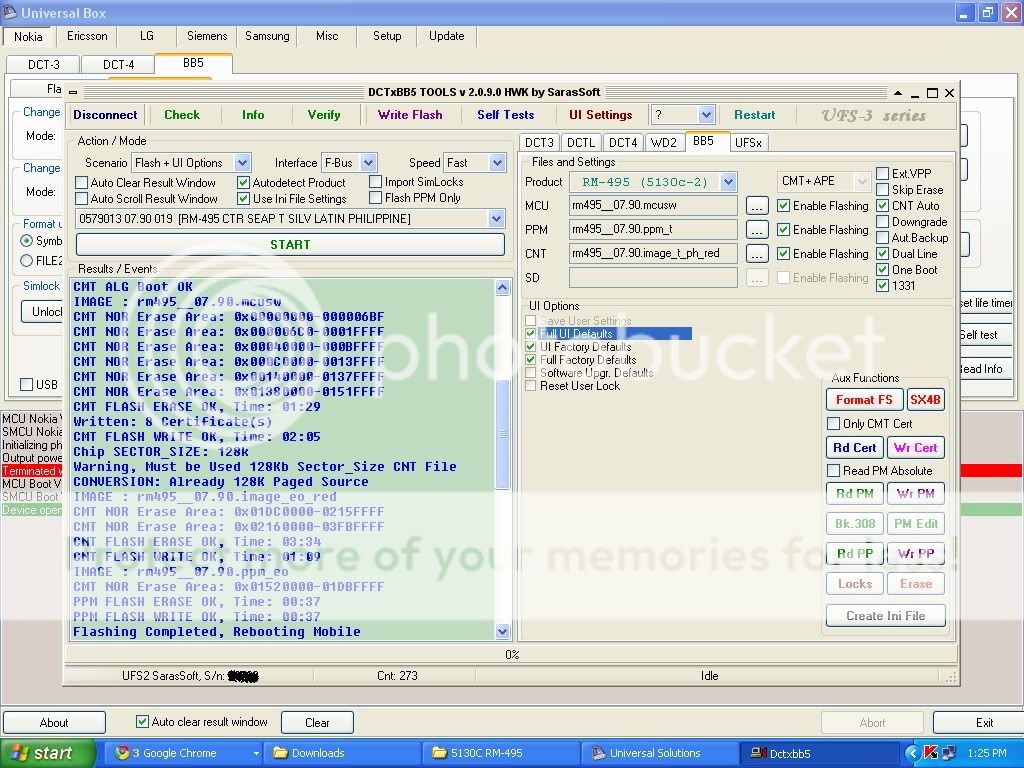Click START flashing button
The height and width of the screenshot is (768, 1024).
[290, 244]
